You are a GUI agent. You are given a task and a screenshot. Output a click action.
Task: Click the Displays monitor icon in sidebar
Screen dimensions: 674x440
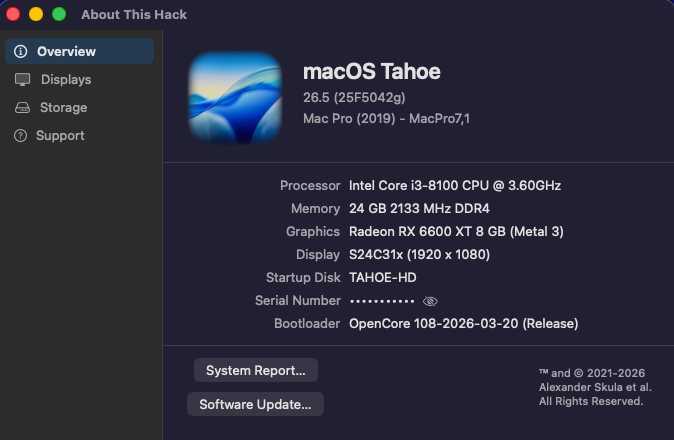click(22, 79)
